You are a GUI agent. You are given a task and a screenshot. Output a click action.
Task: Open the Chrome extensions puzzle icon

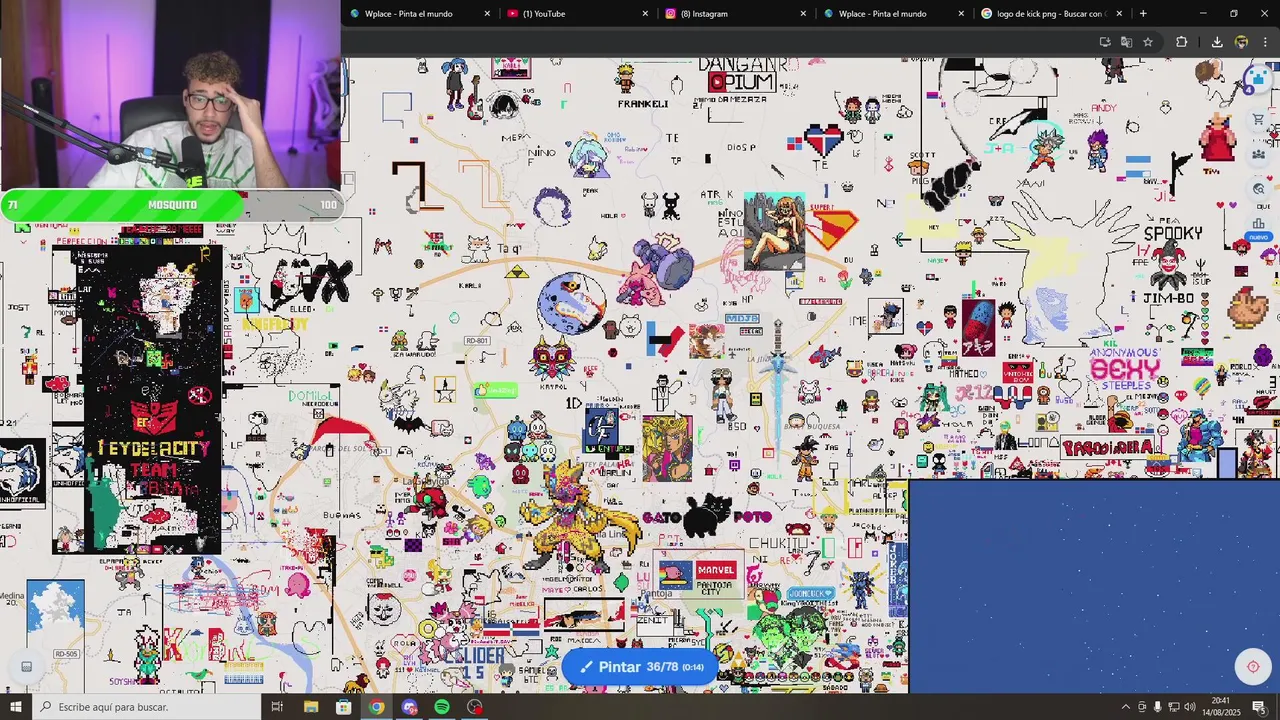(x=1181, y=42)
